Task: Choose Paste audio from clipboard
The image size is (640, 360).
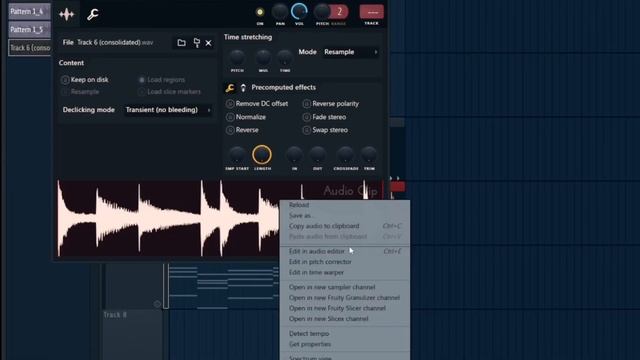Action: point(345,237)
